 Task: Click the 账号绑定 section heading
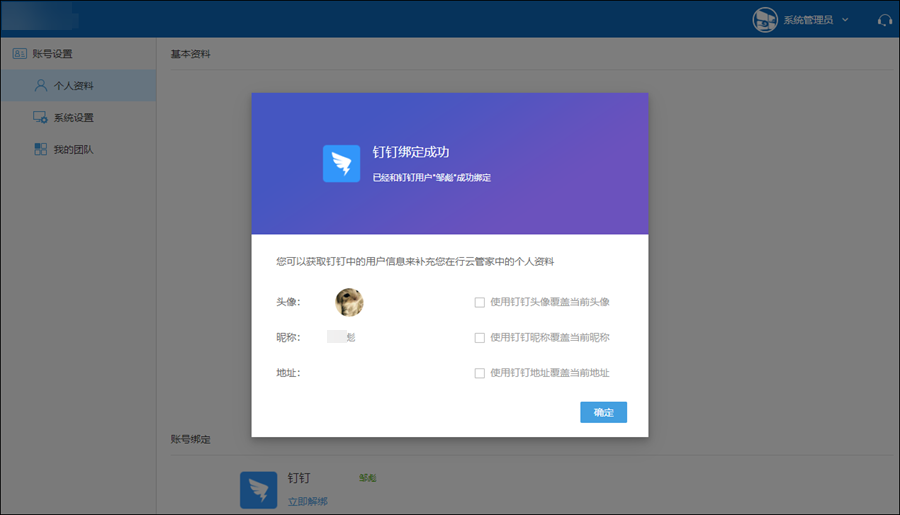click(191, 439)
